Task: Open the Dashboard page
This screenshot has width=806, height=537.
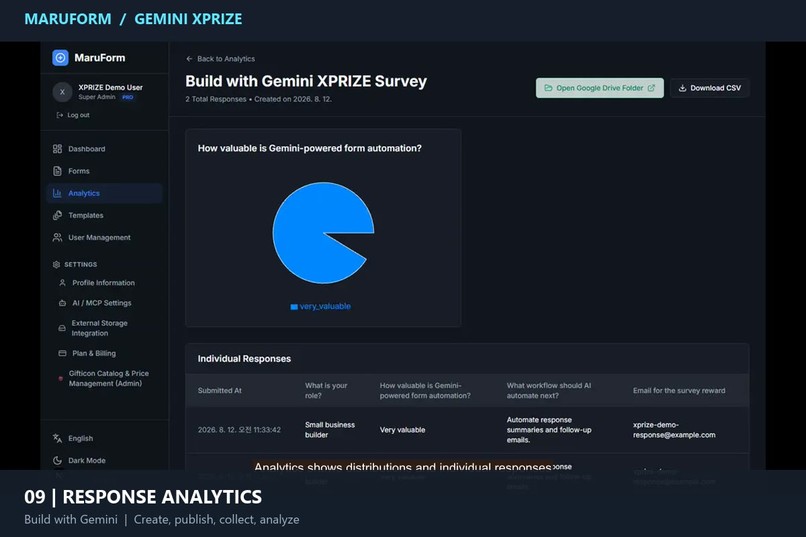Action: pyautogui.click(x=105, y=149)
